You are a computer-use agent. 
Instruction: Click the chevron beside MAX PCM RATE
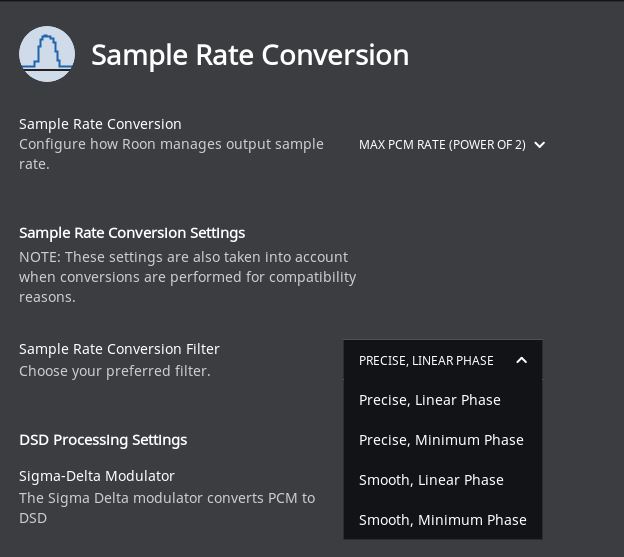pyautogui.click(x=540, y=145)
